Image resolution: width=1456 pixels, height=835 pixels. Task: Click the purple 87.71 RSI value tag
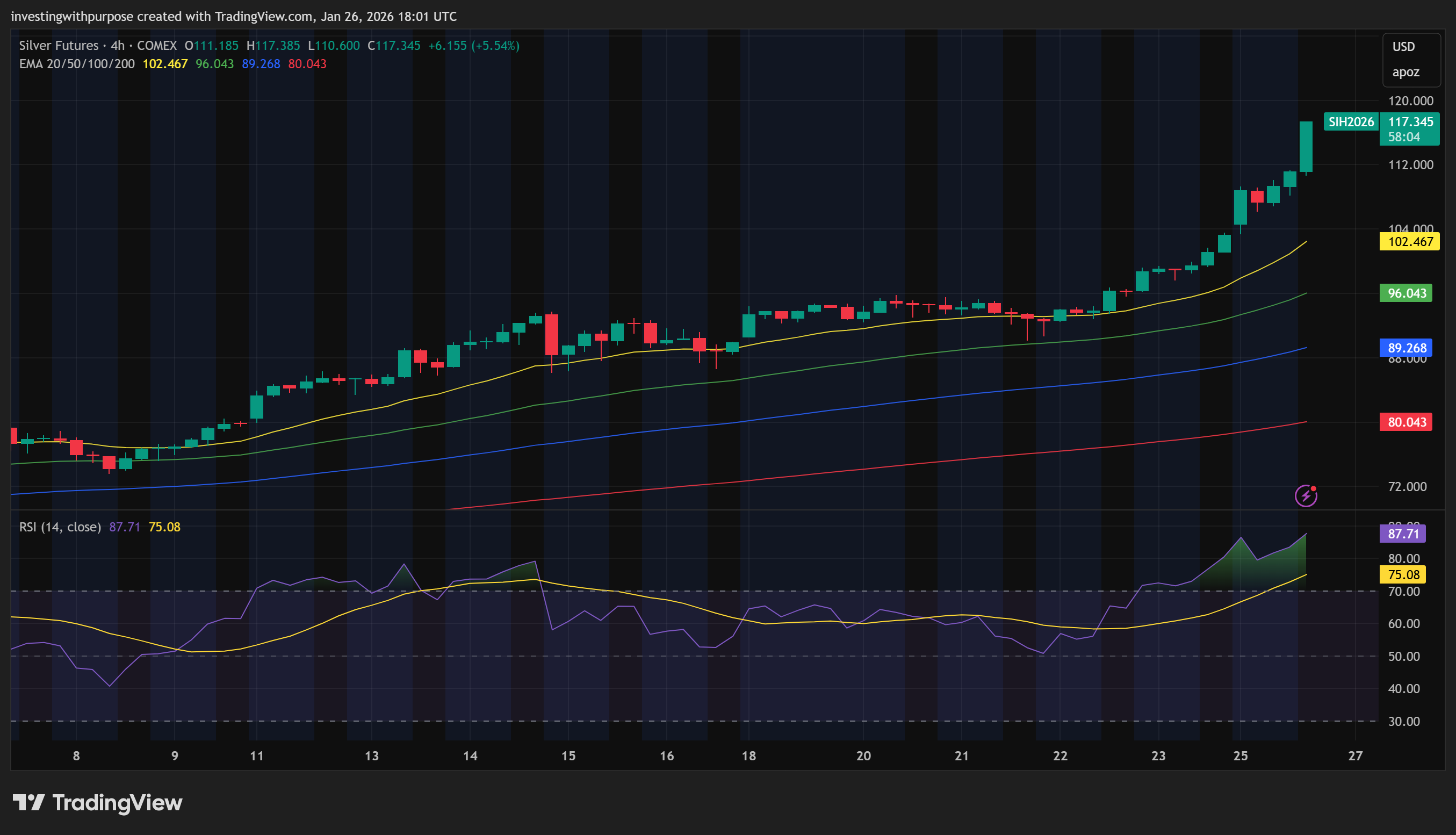click(x=1402, y=534)
